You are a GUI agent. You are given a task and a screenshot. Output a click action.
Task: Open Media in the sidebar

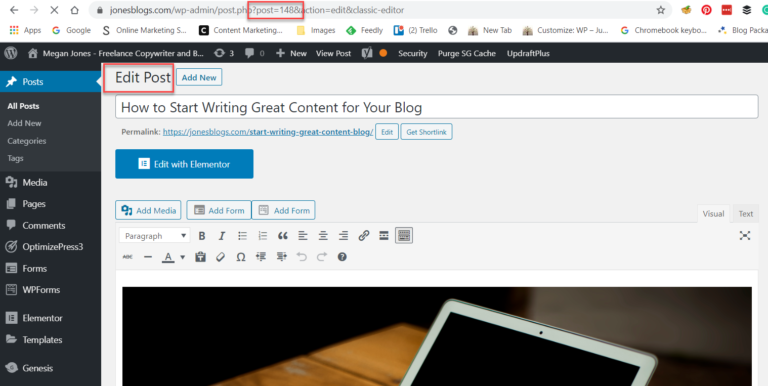pyautogui.click(x=50, y=183)
